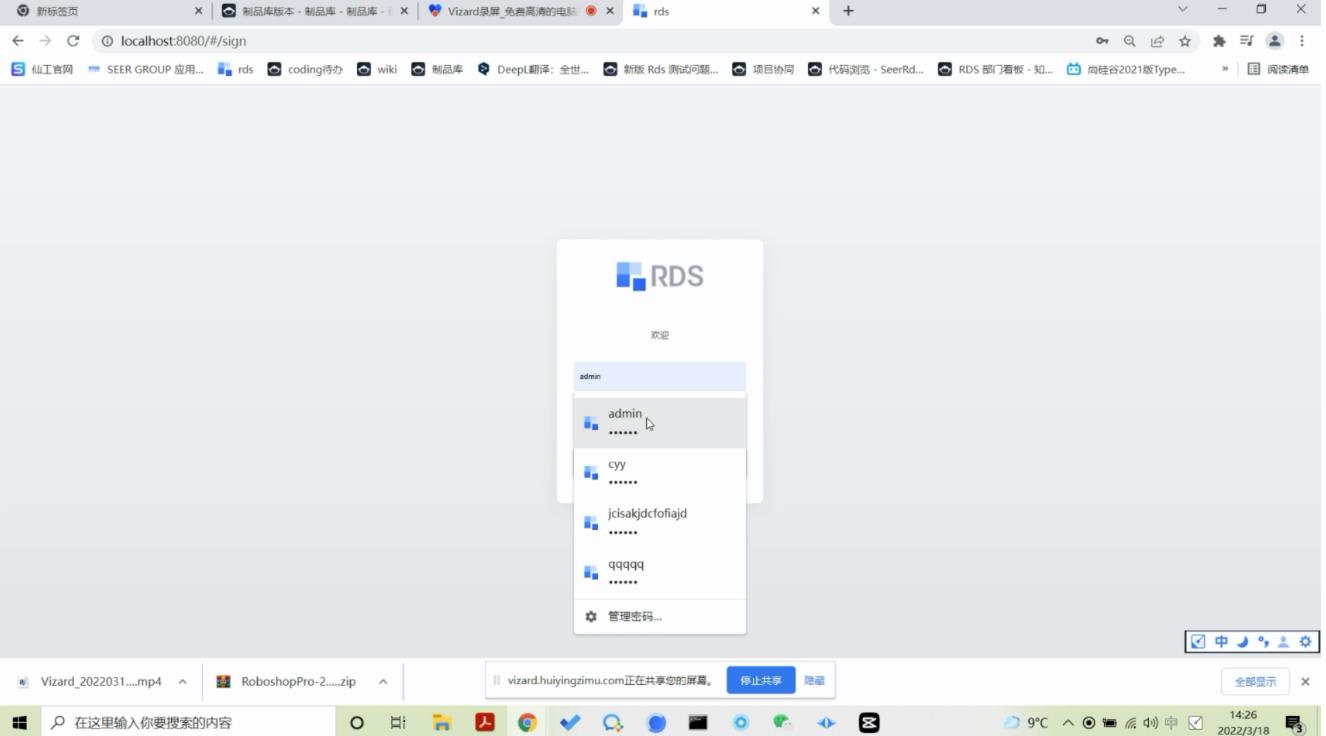Click the 隐藏 hide link in sharing bar
Viewport: 1326px width, 736px height.
pyautogui.click(x=814, y=680)
